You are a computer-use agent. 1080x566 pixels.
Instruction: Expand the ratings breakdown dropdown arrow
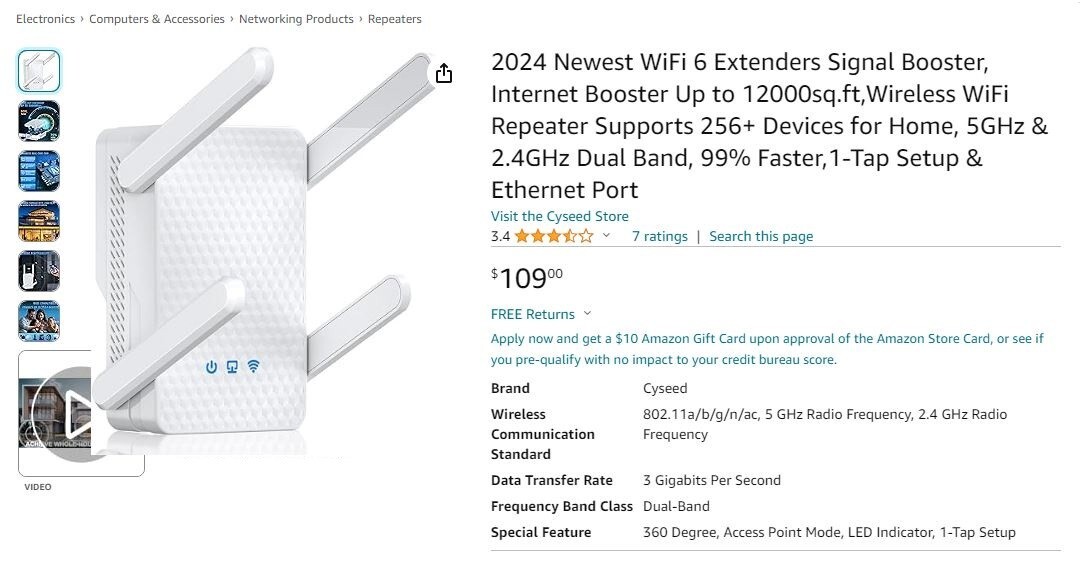tap(606, 236)
